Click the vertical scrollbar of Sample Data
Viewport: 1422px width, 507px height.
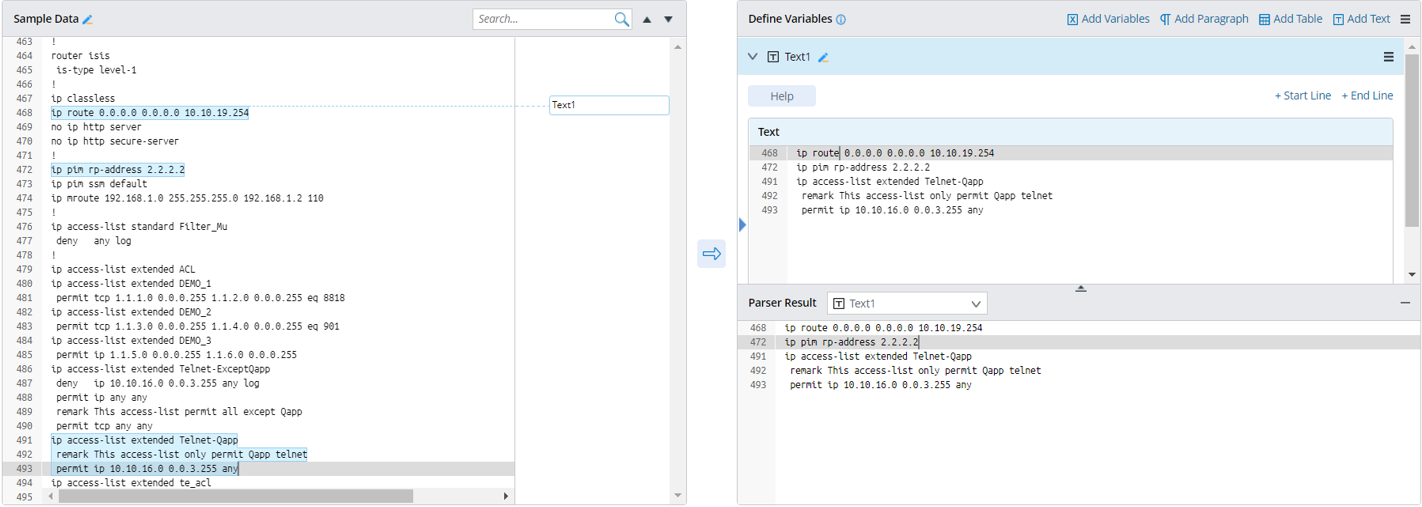pyautogui.click(x=678, y=270)
